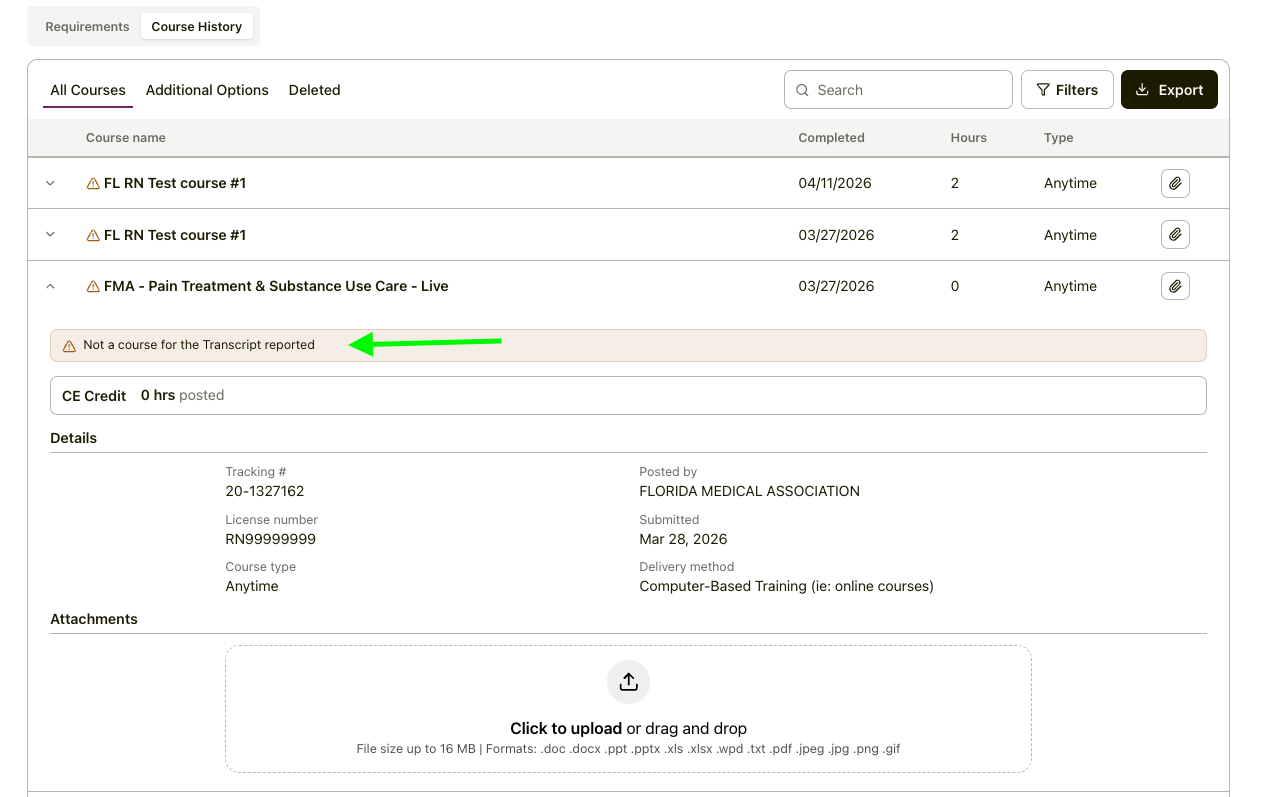The image size is (1279, 797).
Task: Click attachment paperclip for 04/11/2026 course
Action: point(1175,183)
